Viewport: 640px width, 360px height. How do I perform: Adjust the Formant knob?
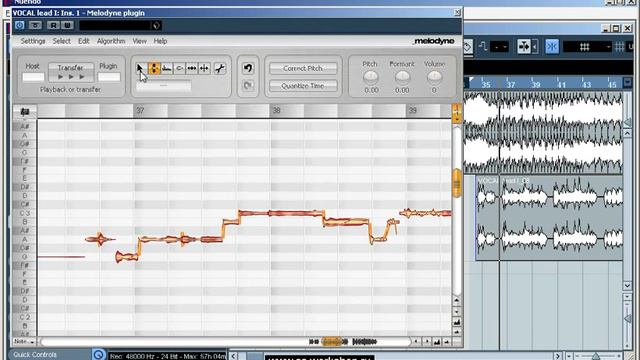pos(402,77)
